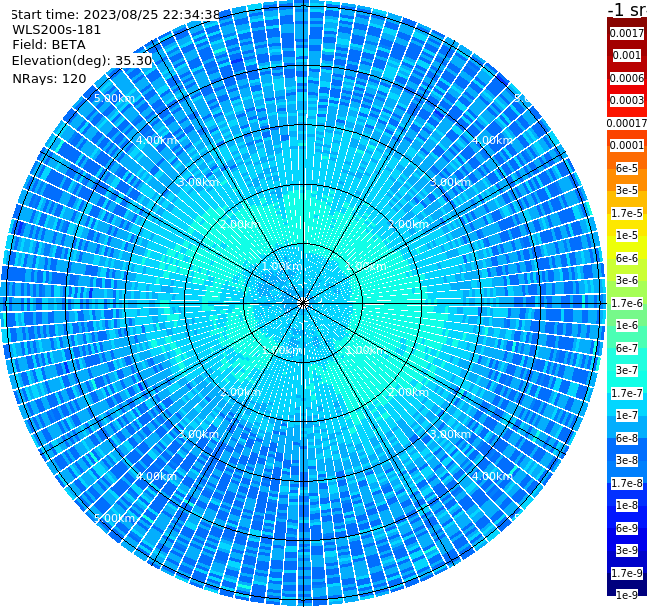Select the 1e-9 colorbar bottom label
This screenshot has height=607, width=647.
click(x=627, y=595)
